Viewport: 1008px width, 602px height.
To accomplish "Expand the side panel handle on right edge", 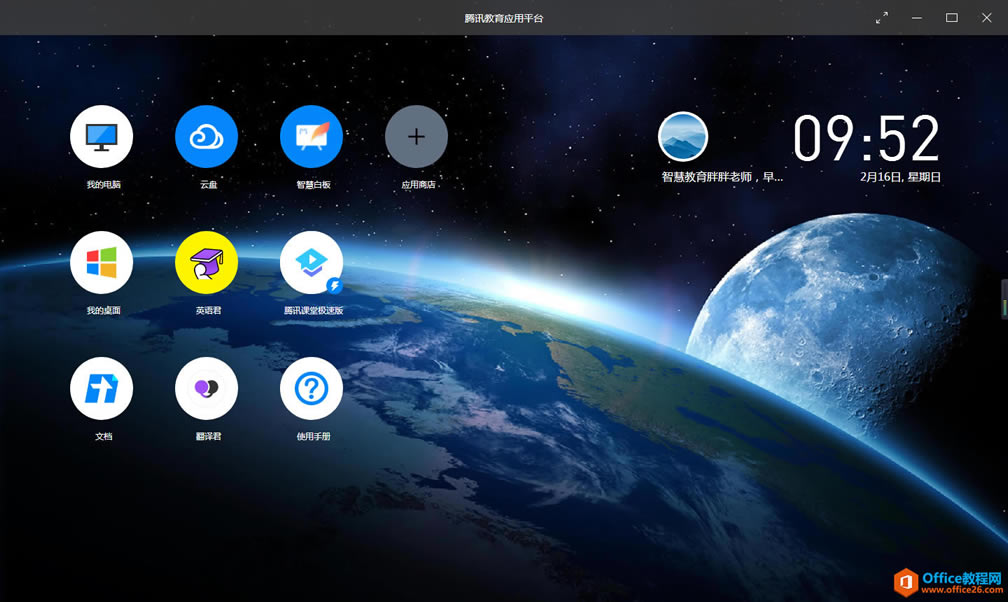I will click(x=1003, y=299).
